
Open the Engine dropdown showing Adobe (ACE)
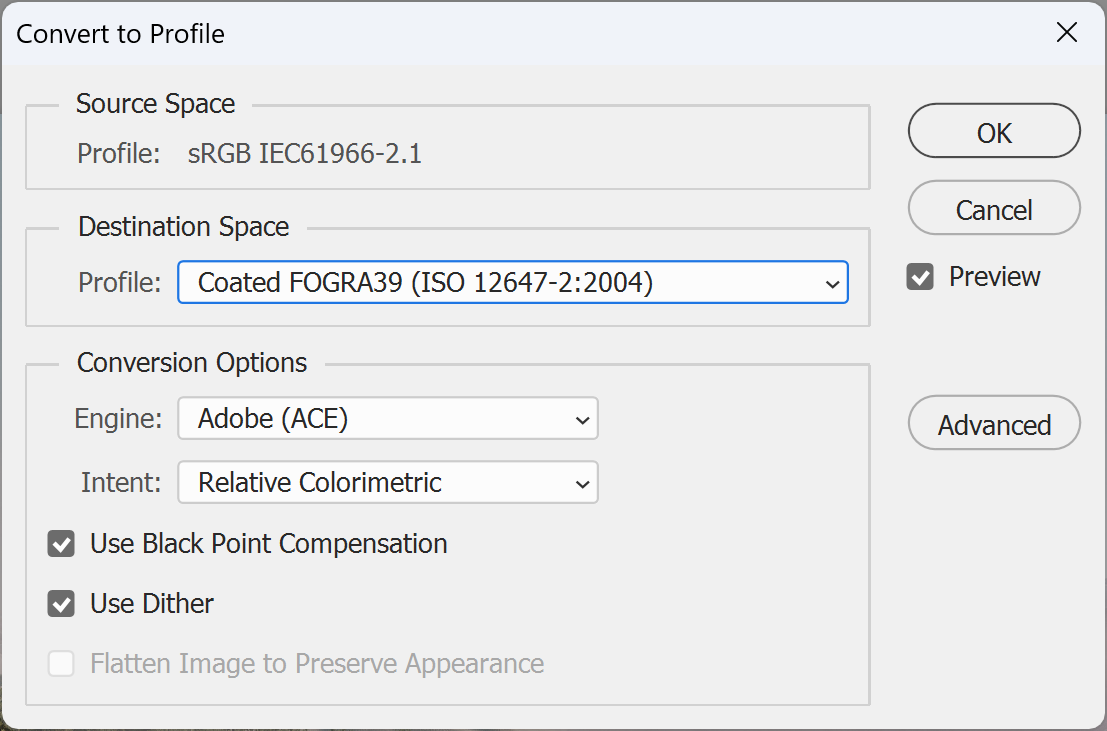388,418
